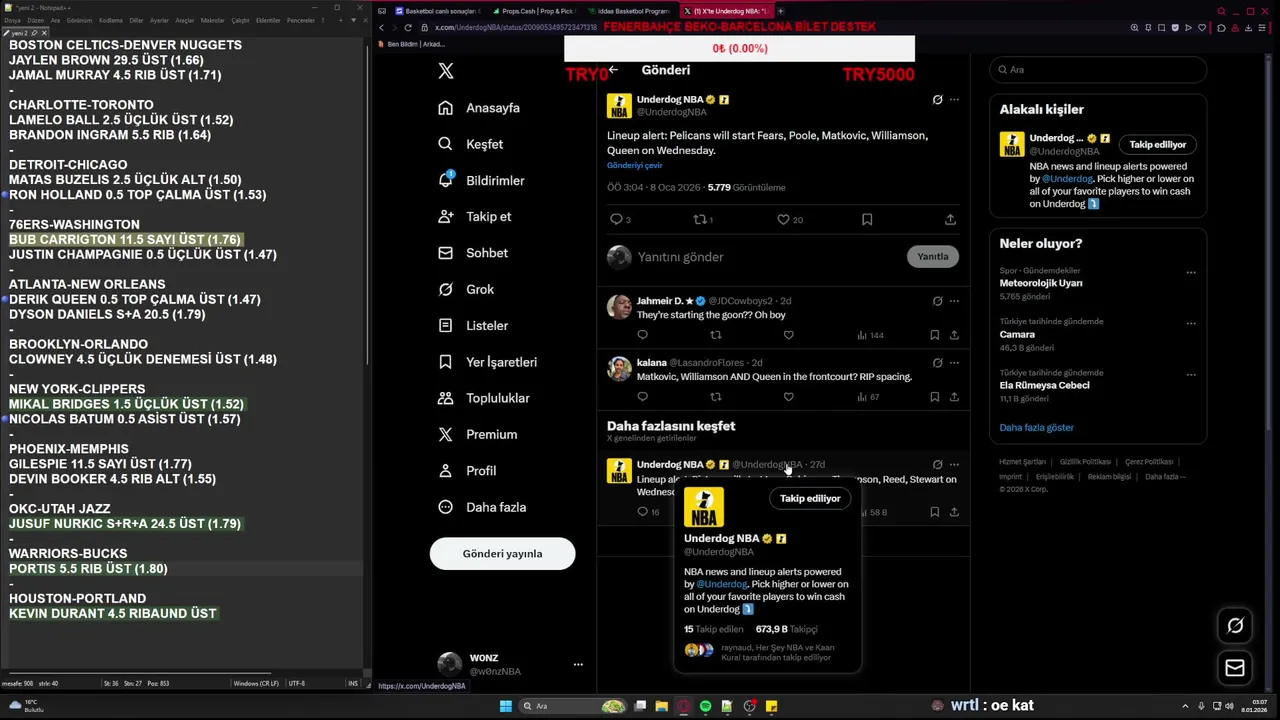Click Windows Start button
The width and height of the screenshot is (1280, 720).
[506, 706]
